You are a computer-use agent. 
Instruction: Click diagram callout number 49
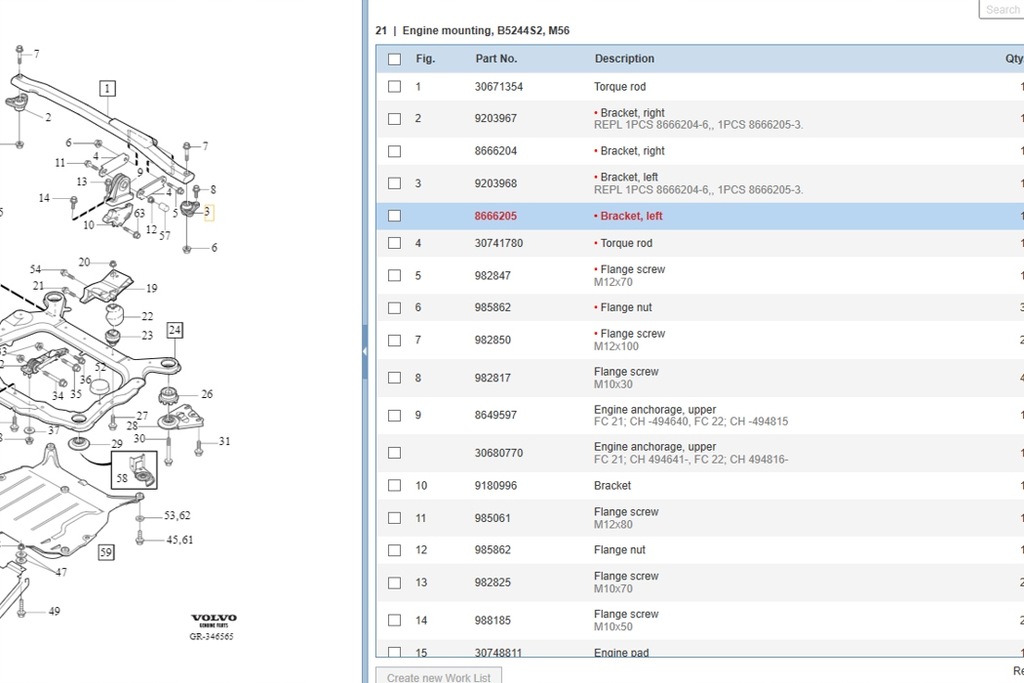tap(54, 611)
